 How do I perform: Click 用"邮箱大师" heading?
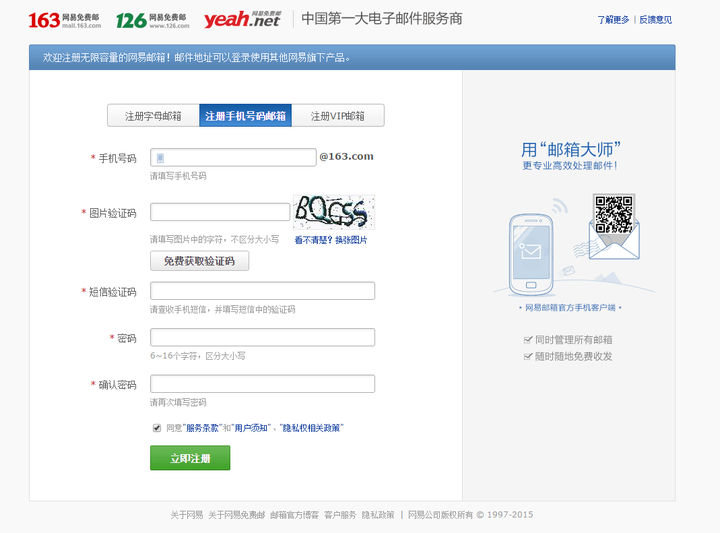pyautogui.click(x=570, y=150)
